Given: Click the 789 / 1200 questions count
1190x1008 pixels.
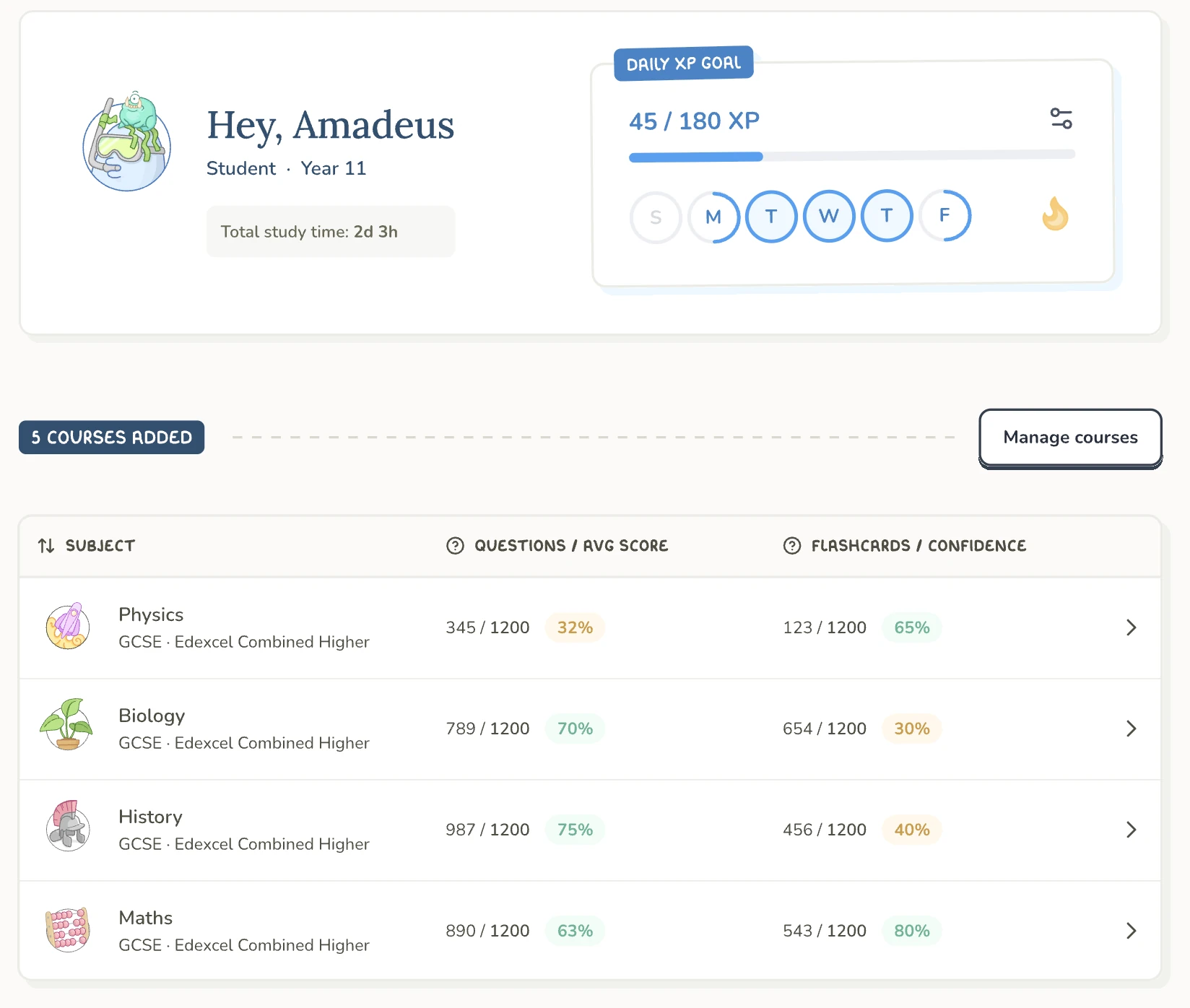Looking at the screenshot, I should [x=487, y=729].
